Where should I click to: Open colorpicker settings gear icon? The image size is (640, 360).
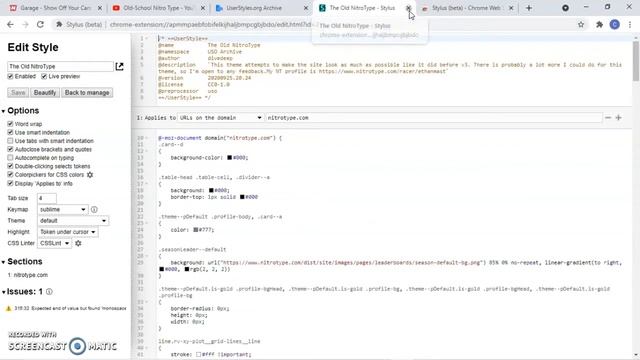click(90, 175)
